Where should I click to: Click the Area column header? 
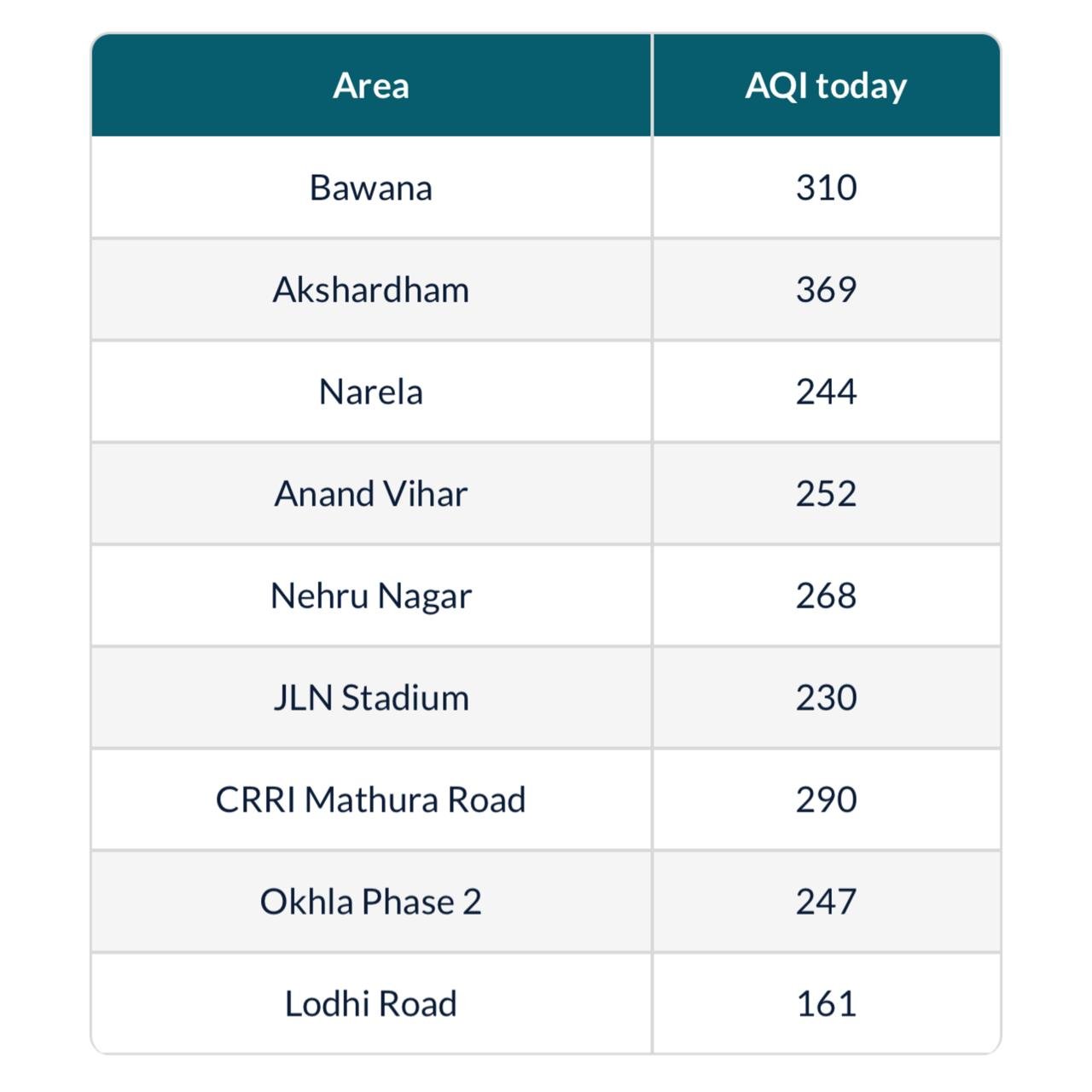point(371,85)
